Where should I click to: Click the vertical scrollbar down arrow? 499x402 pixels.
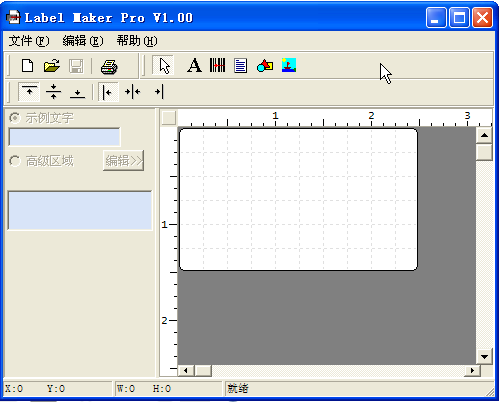click(484, 357)
